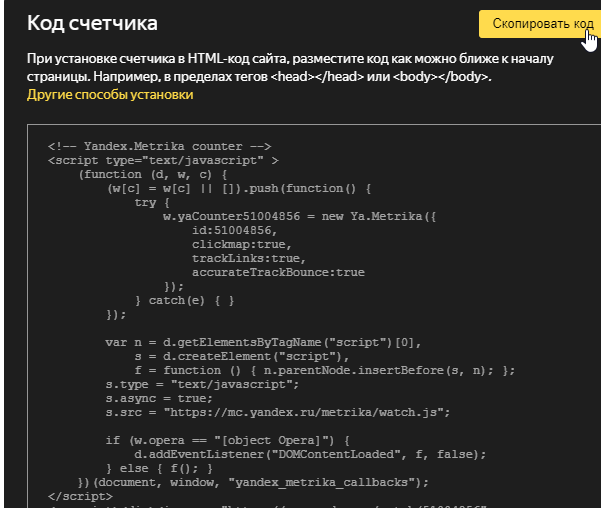
Task: Open the Другие способы установки link
Action: point(110,95)
